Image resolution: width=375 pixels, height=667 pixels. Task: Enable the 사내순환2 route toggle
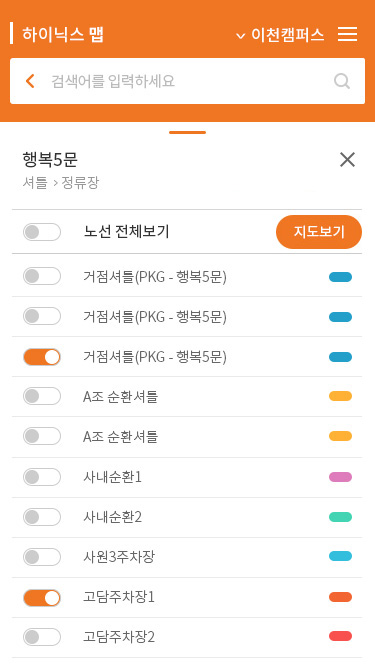coord(42,517)
